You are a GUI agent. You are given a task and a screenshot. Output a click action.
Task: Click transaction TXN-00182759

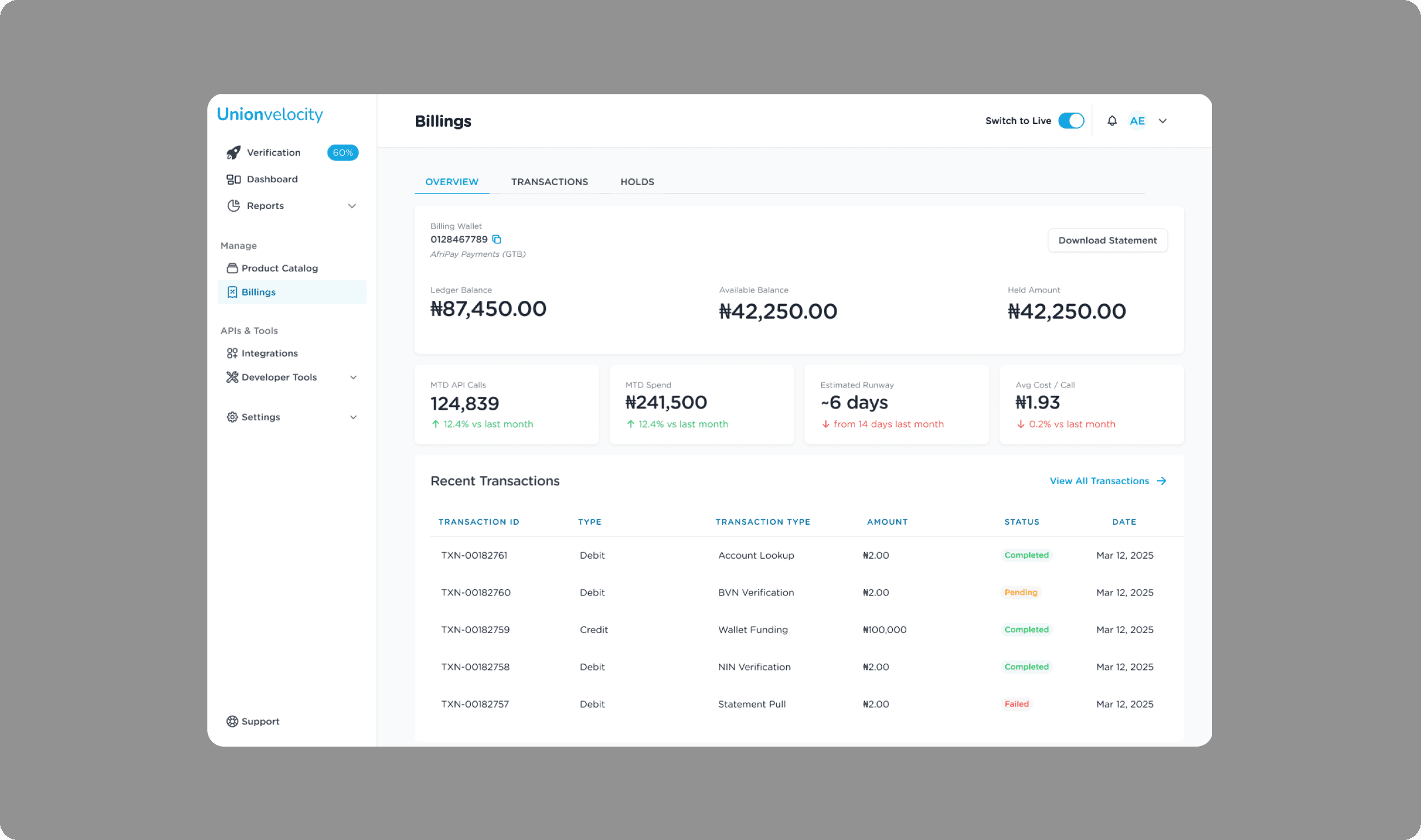coord(475,630)
